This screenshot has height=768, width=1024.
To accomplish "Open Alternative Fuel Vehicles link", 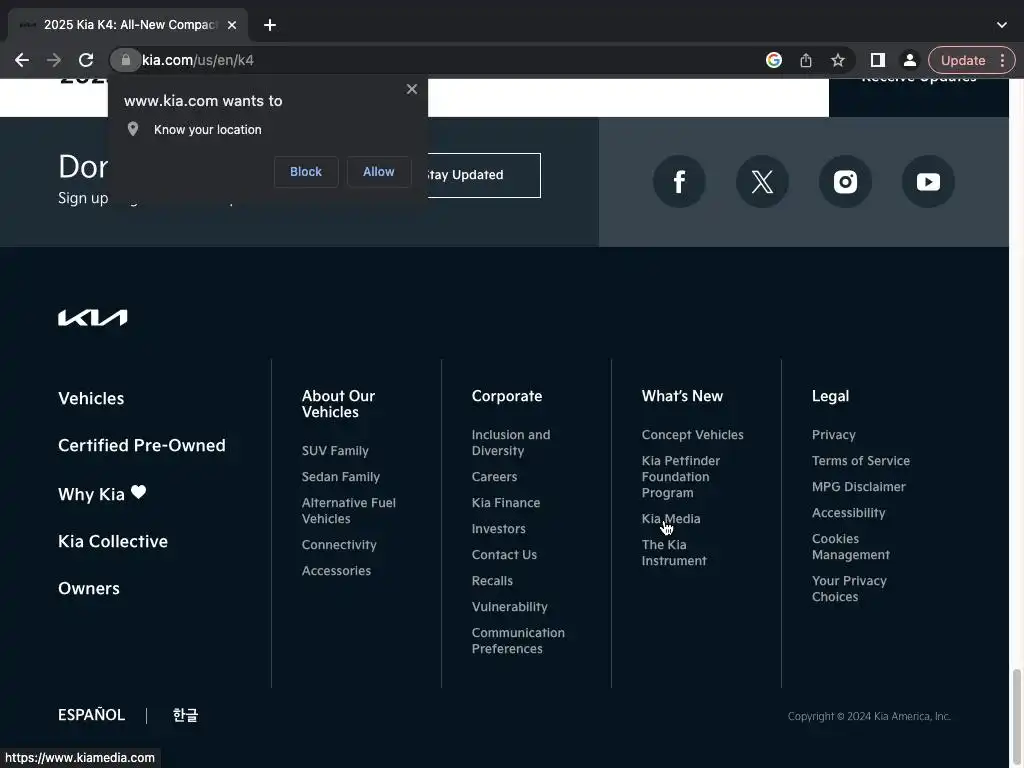I will tap(349, 511).
